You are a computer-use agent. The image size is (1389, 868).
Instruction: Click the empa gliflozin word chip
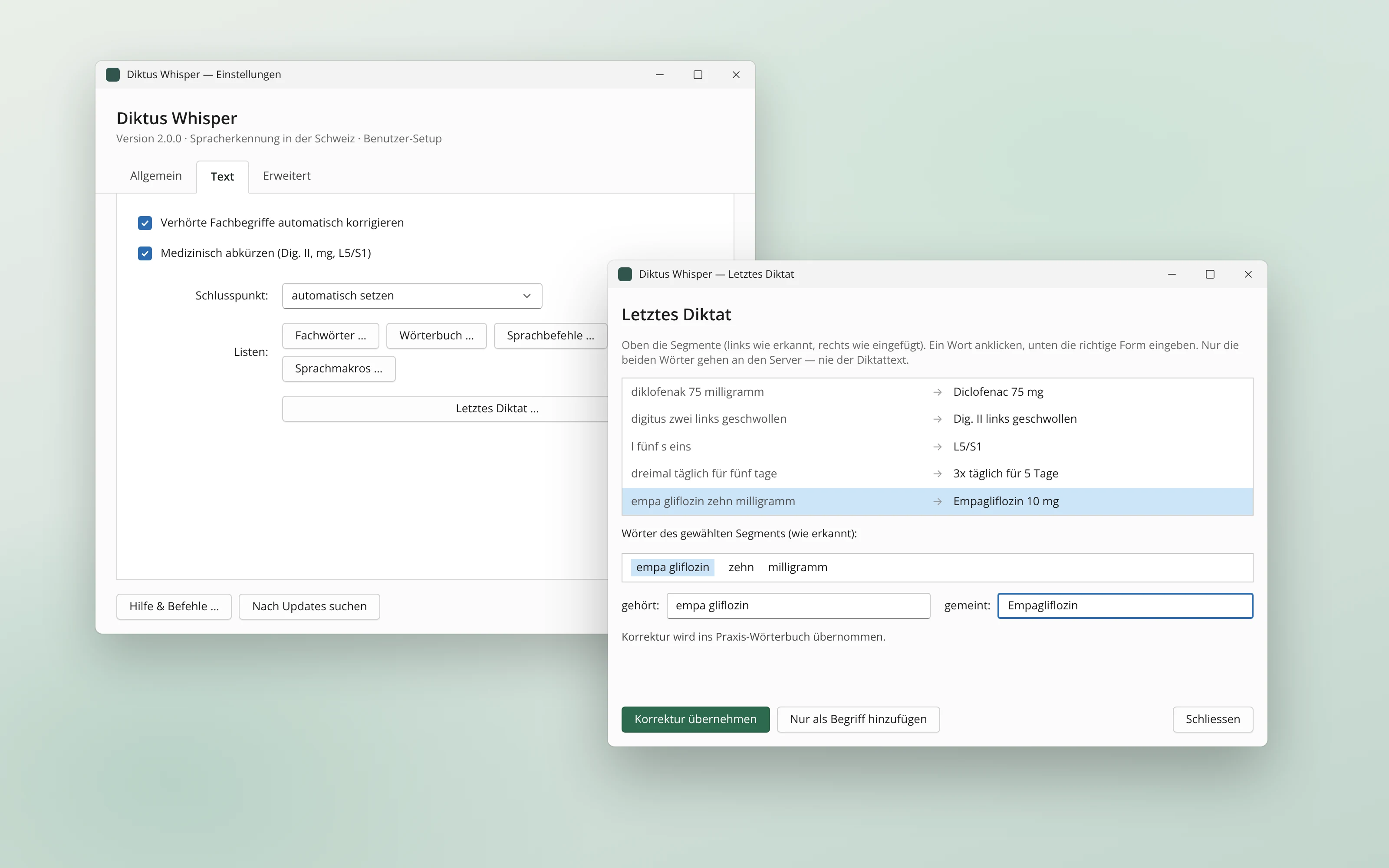(x=673, y=567)
